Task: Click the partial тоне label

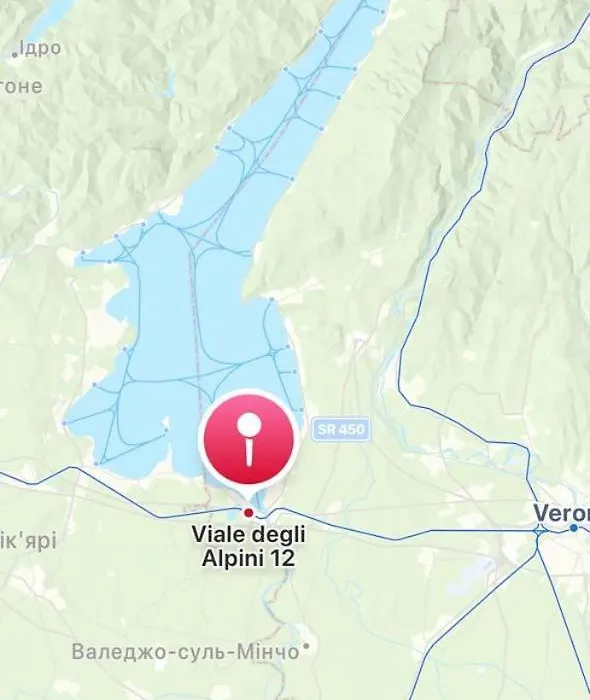Action: point(21,86)
